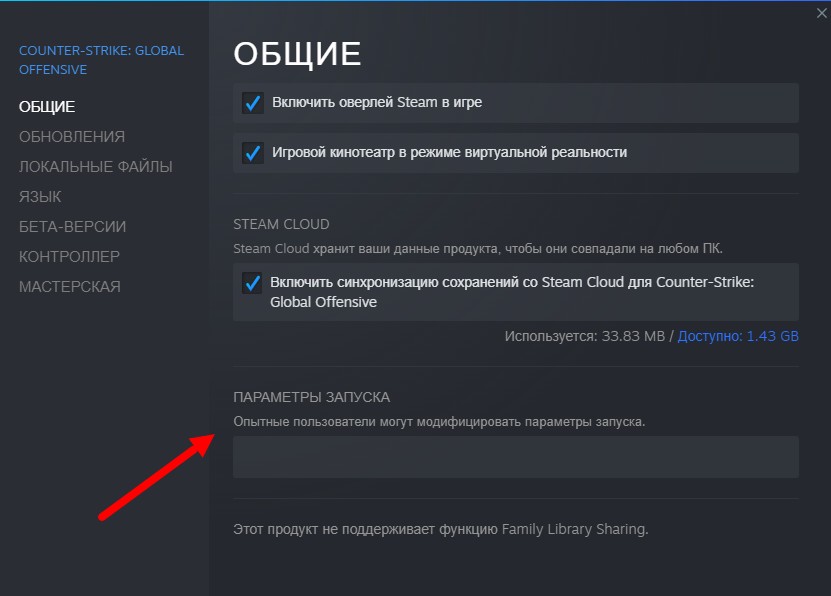The width and height of the screenshot is (831, 596).
Task: Open the МАСТЕРСКАЯ section
Action: click(x=70, y=287)
